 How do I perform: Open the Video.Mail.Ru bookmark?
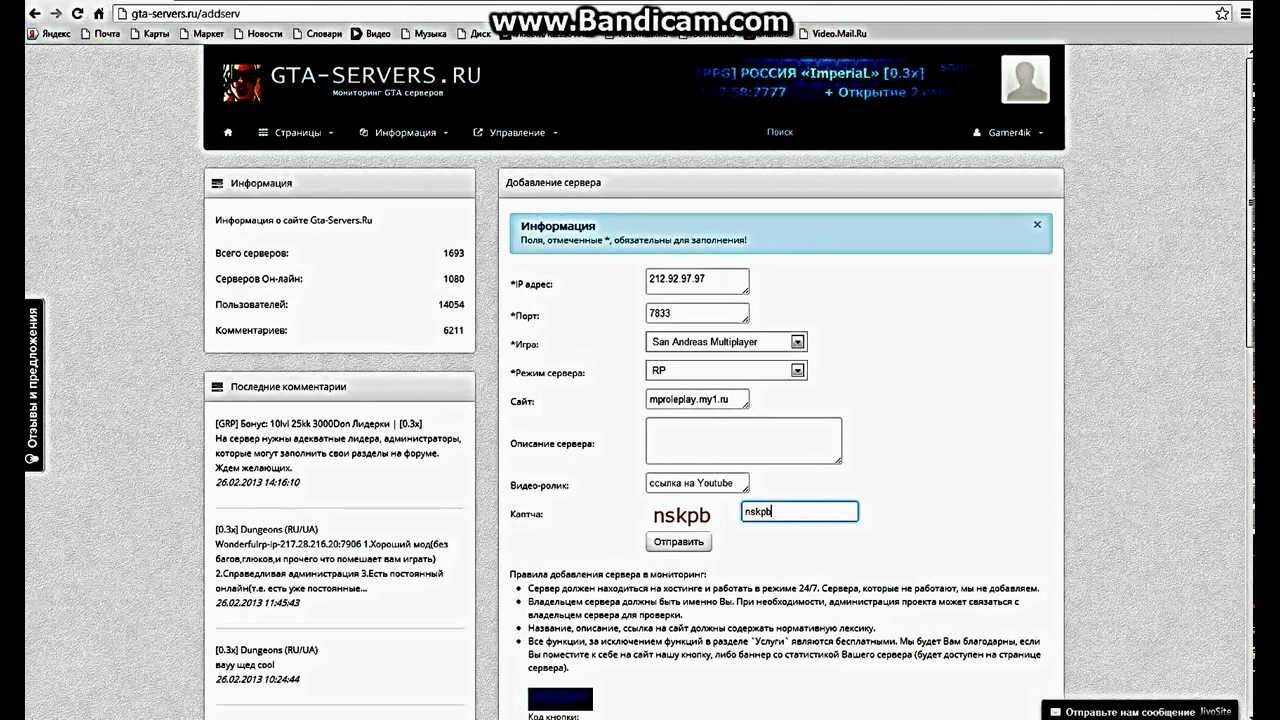[833, 34]
